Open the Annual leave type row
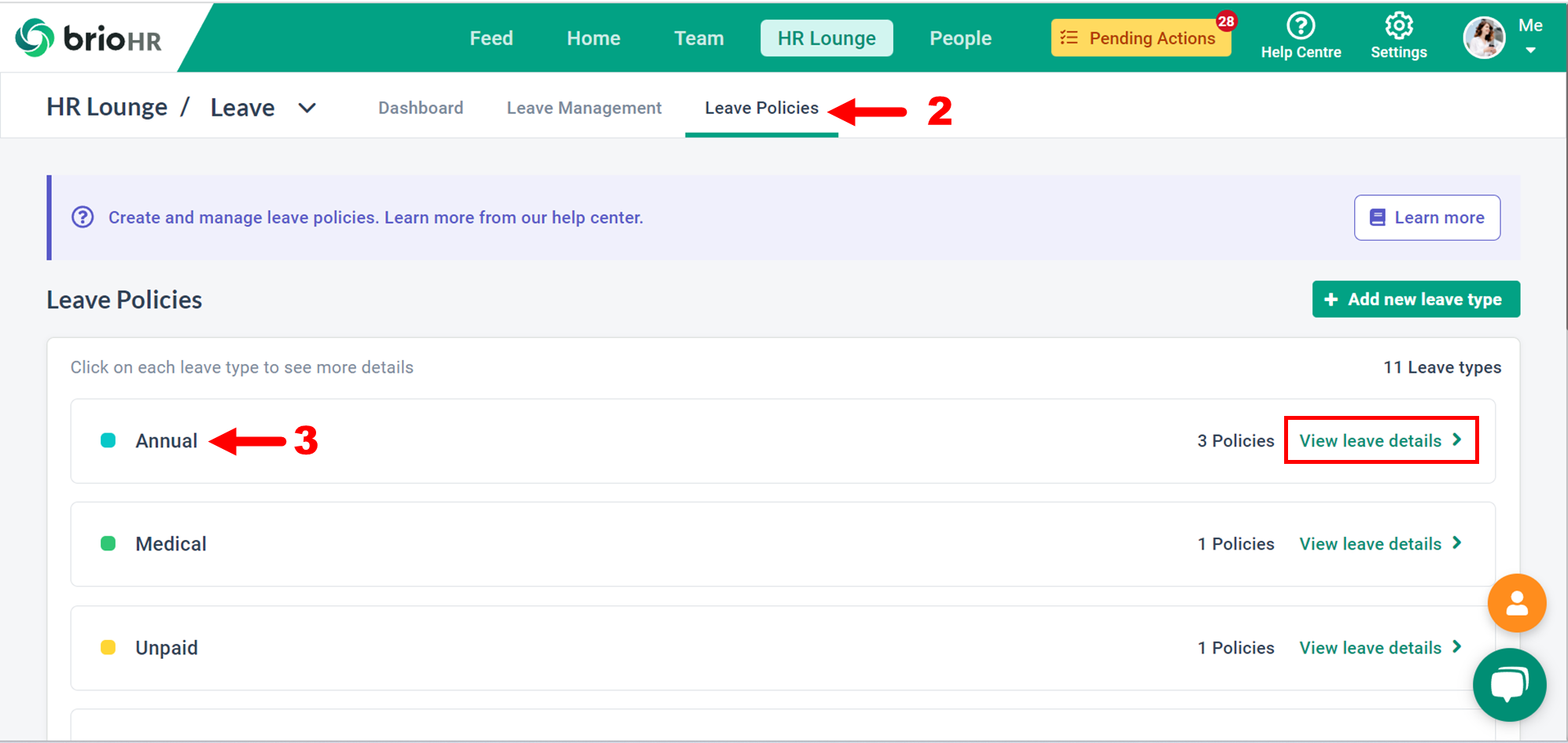 tap(782, 440)
